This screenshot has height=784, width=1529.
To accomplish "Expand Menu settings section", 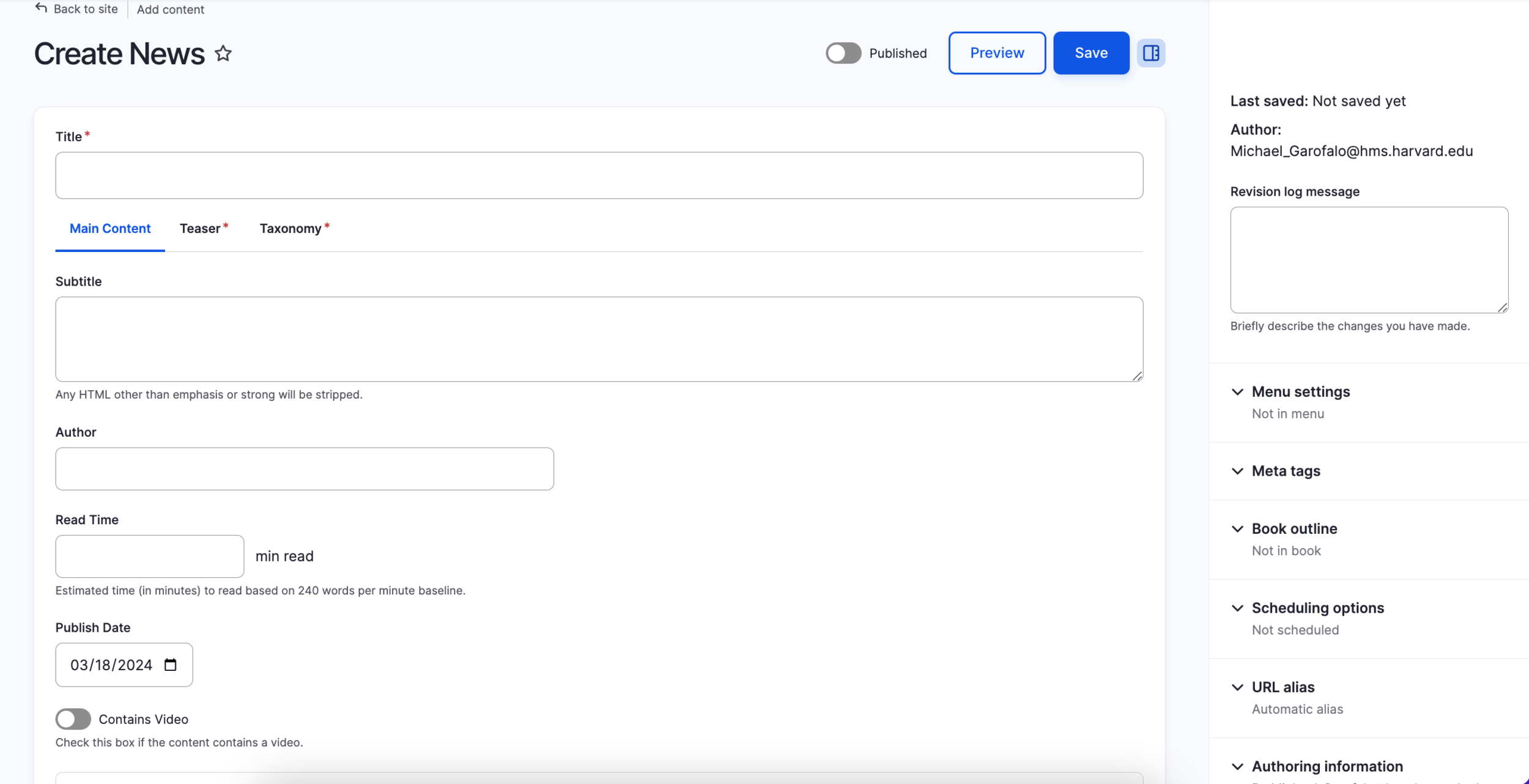I will [x=1300, y=391].
